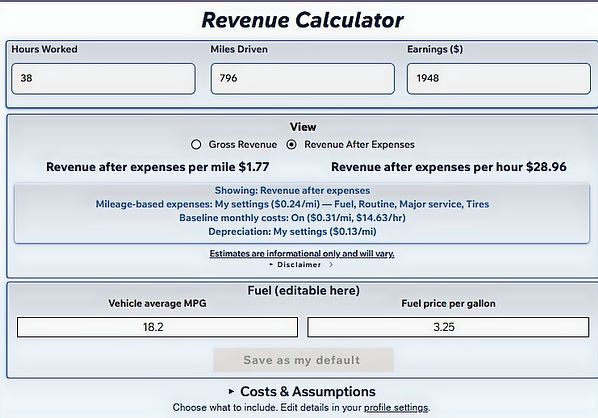Edit the Vehicle average MPG field

(x=158, y=327)
